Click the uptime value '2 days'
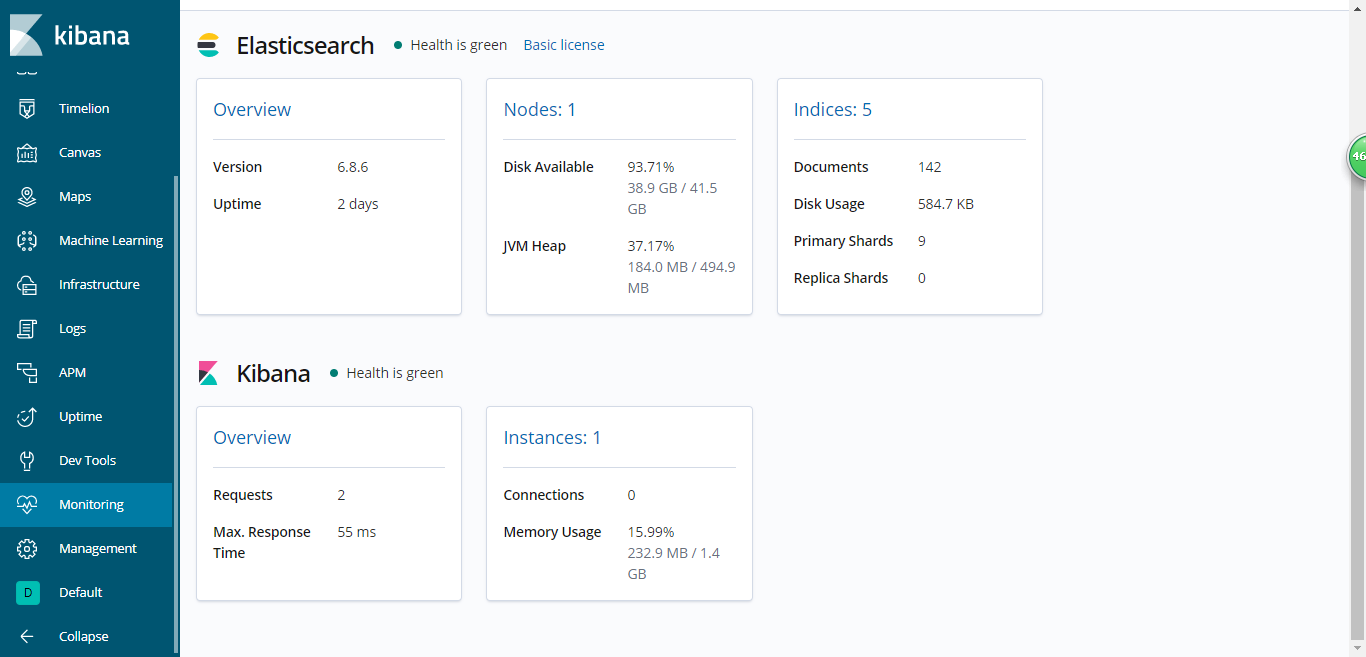Viewport: 1366px width, 657px height. (x=358, y=204)
